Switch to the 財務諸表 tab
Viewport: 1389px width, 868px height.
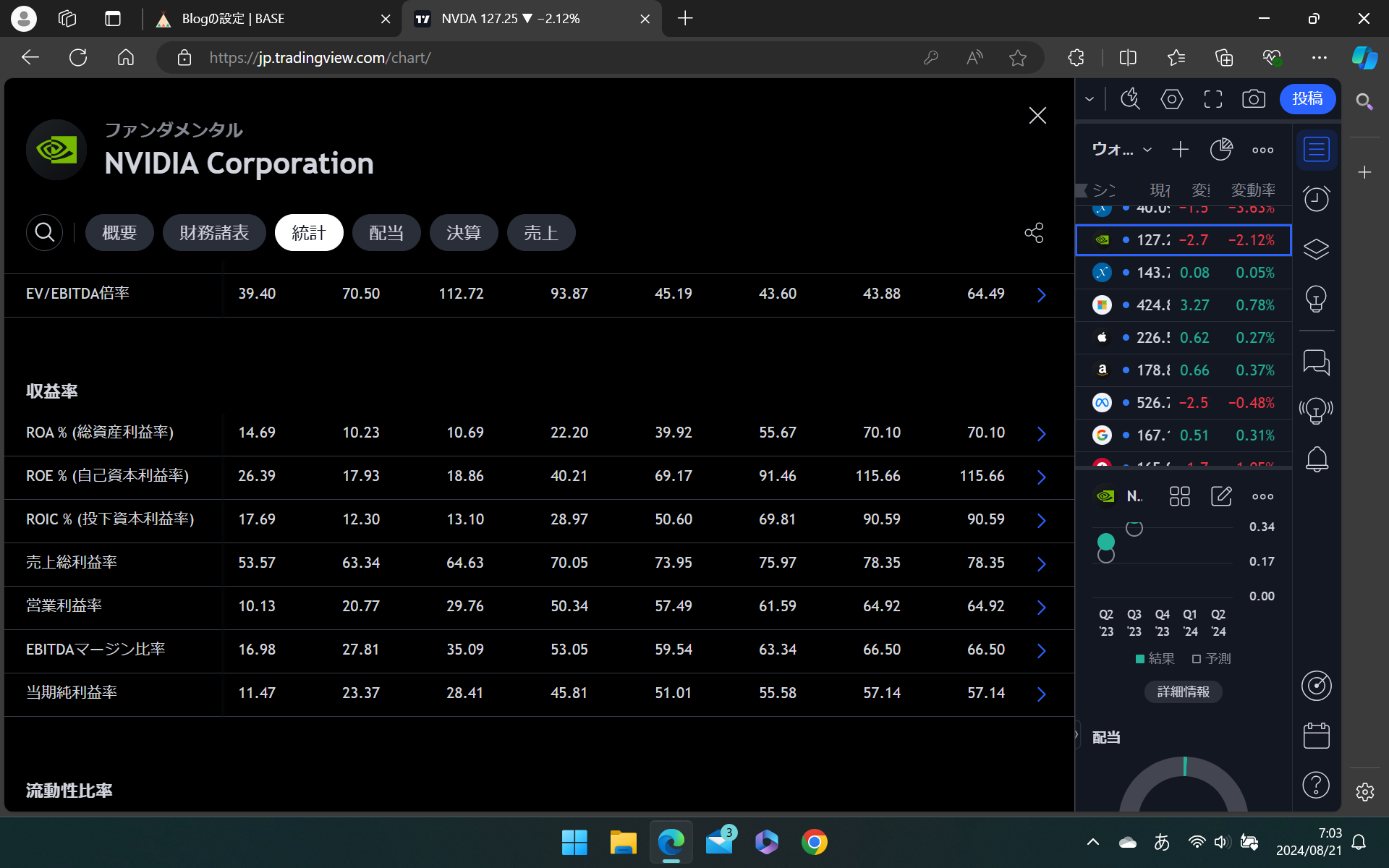click(x=214, y=233)
